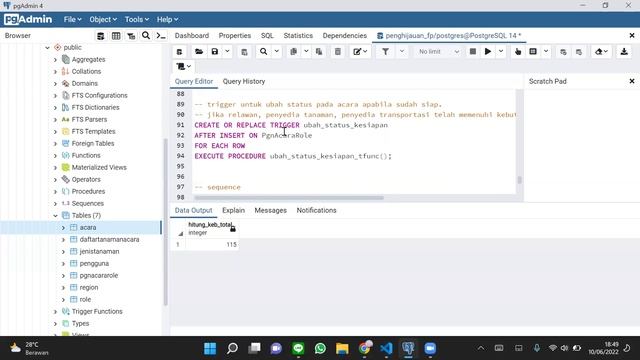
Task: Click the Delete rows trash icon
Action: 338,52
